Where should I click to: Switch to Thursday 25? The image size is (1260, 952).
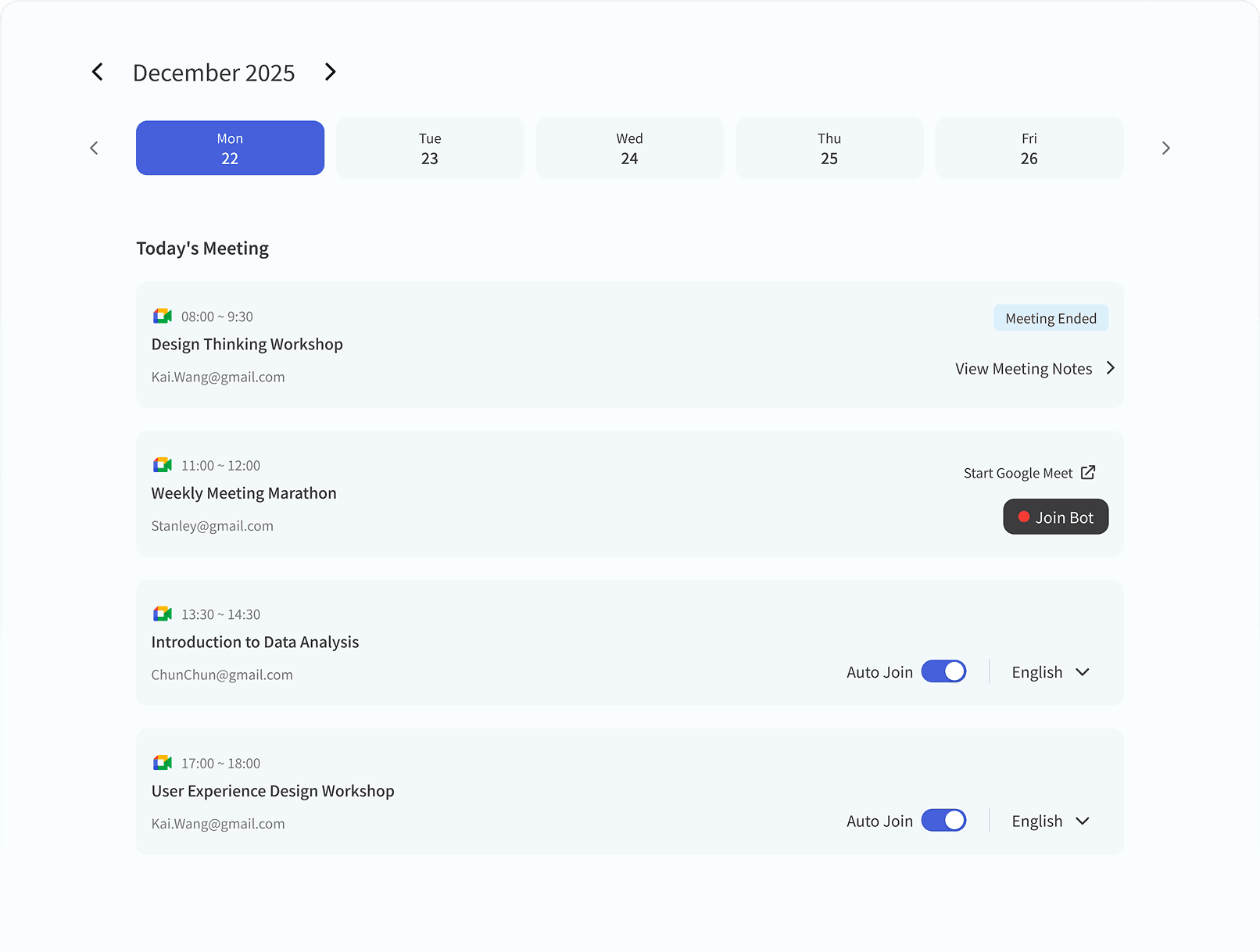tap(829, 148)
